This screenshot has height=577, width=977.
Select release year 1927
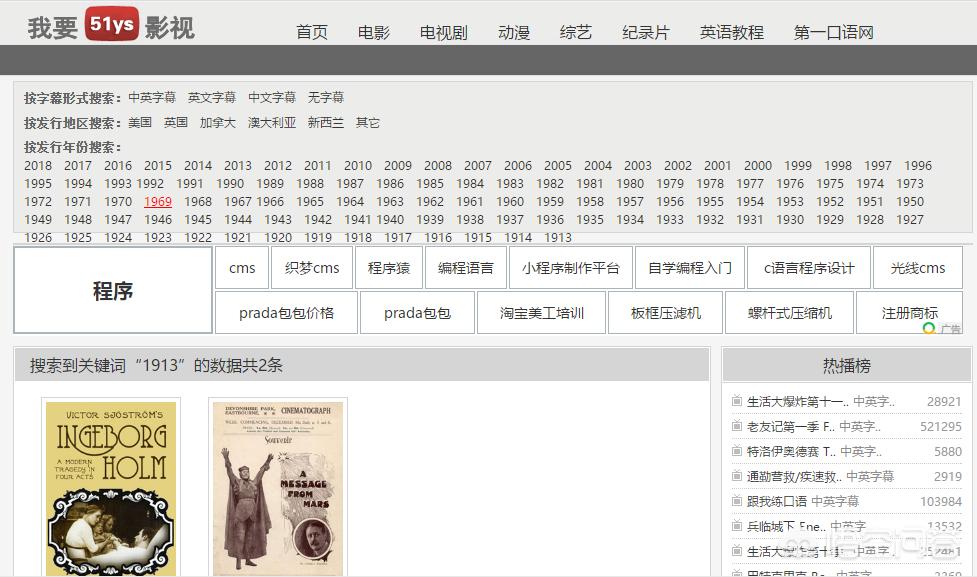pyautogui.click(x=910, y=220)
